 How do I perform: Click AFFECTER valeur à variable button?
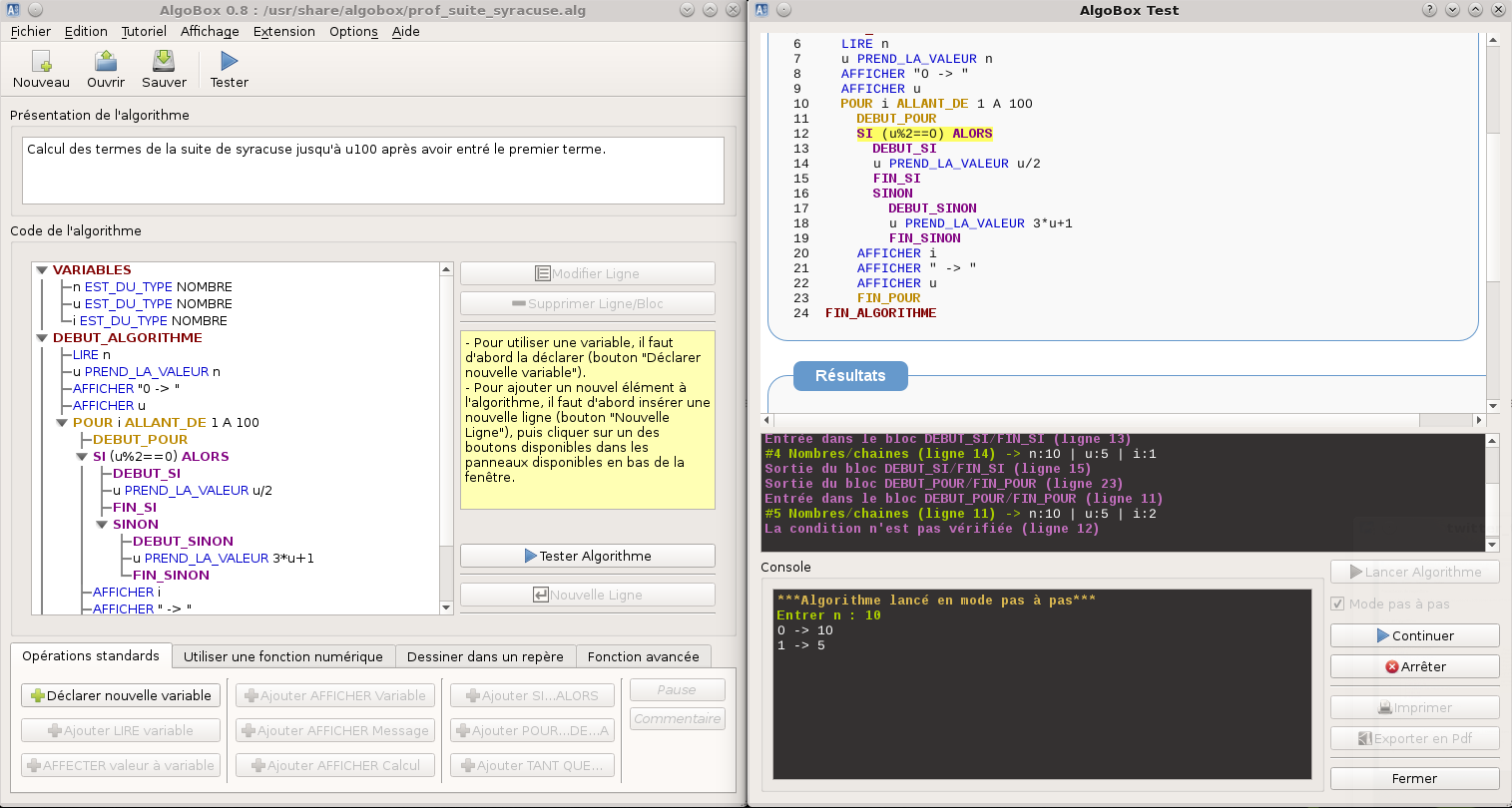(x=121, y=765)
